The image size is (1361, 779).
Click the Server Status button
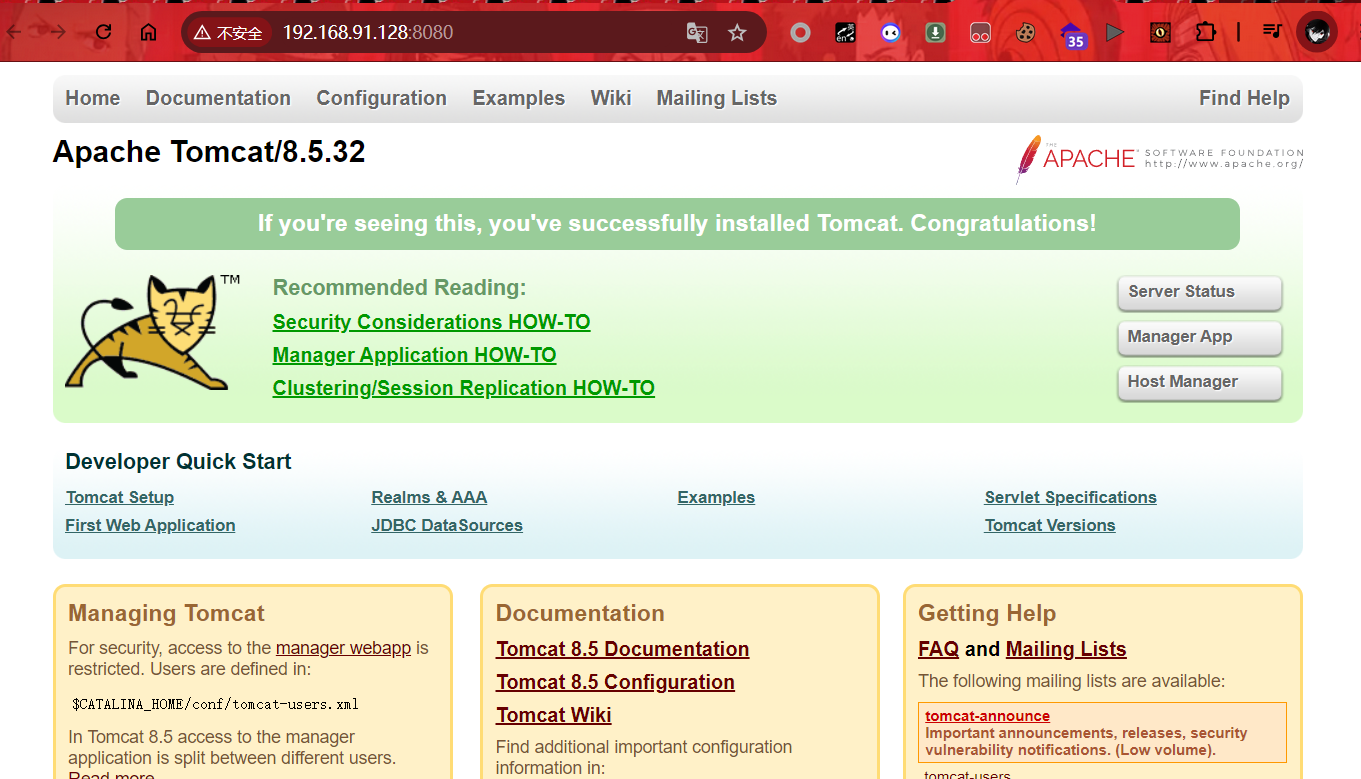coord(1200,292)
